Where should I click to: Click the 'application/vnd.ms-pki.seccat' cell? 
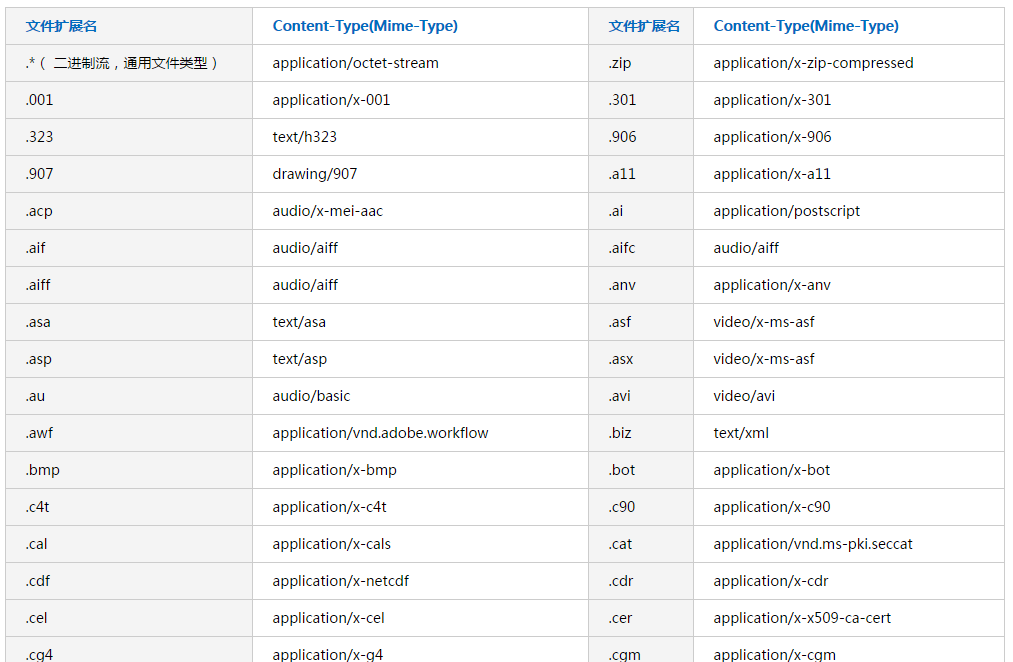pyautogui.click(x=849, y=544)
